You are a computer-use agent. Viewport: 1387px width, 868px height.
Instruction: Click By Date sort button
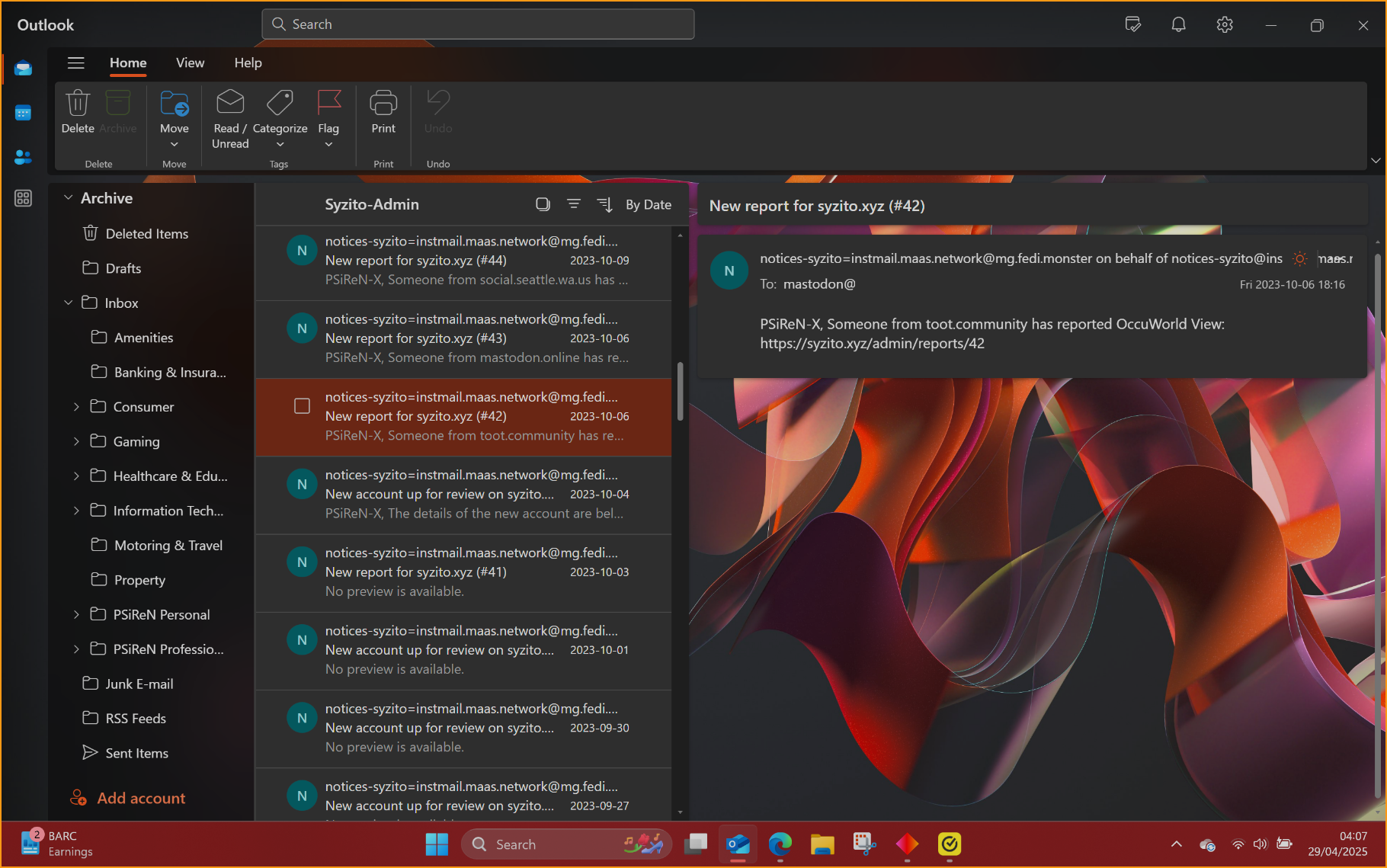(x=649, y=204)
